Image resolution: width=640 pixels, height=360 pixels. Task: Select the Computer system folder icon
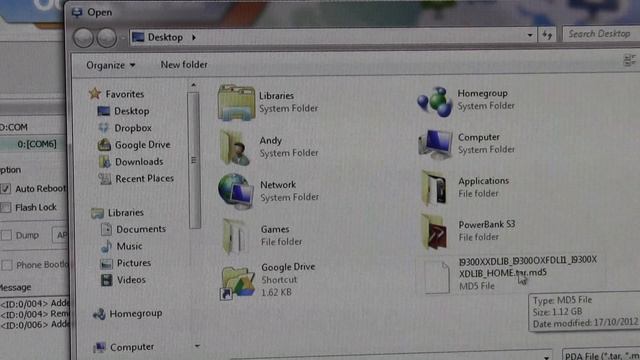point(435,144)
